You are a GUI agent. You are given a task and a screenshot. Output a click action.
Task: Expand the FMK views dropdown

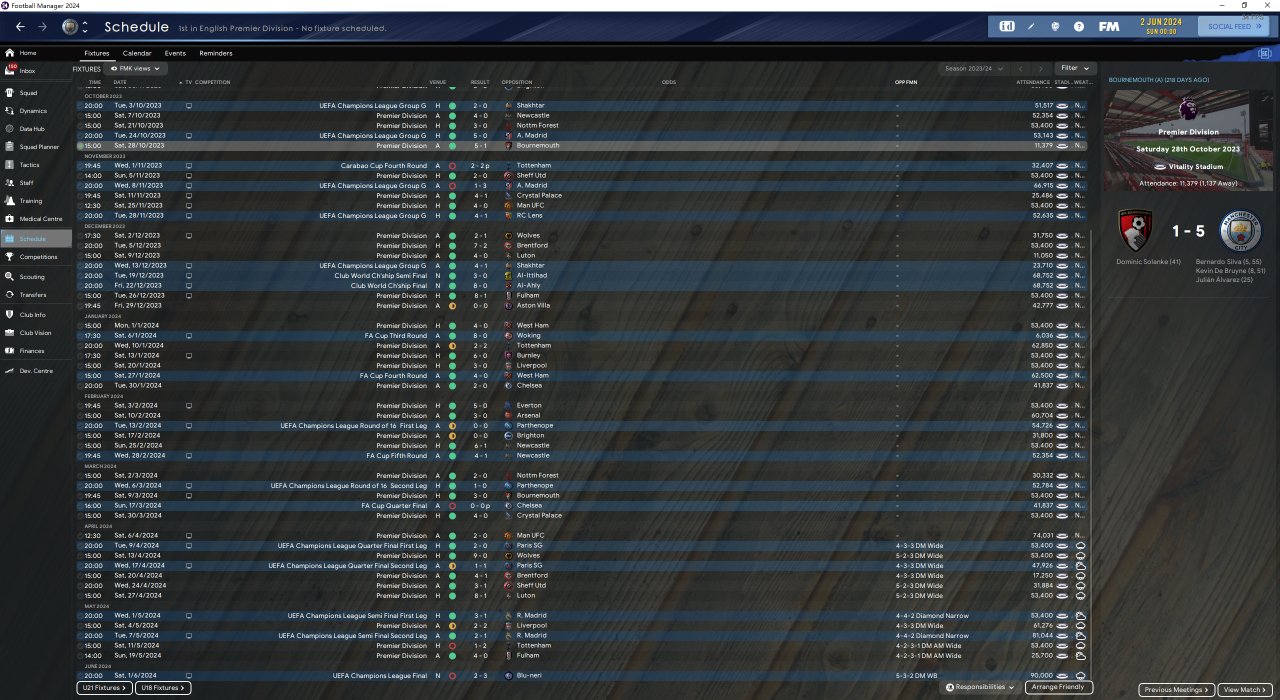pos(136,69)
